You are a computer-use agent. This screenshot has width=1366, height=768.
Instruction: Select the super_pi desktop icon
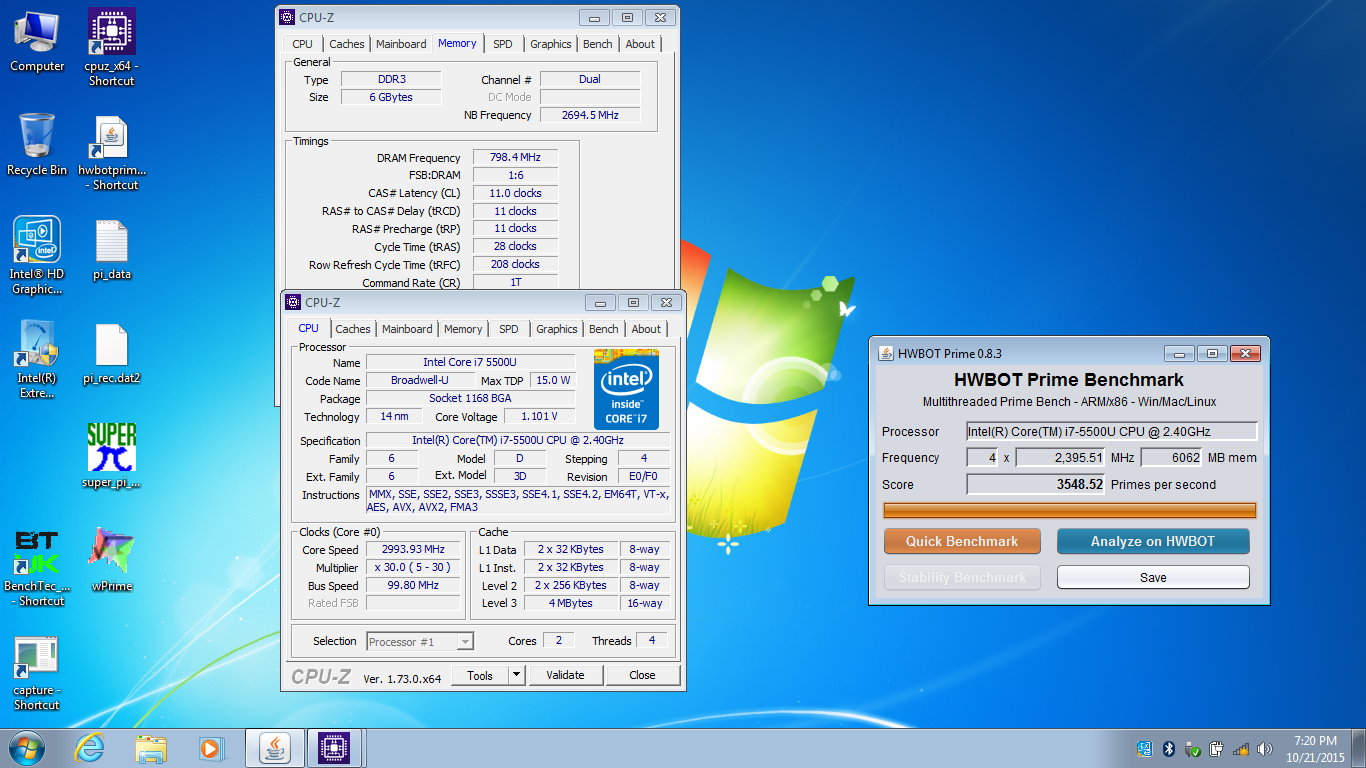111,456
